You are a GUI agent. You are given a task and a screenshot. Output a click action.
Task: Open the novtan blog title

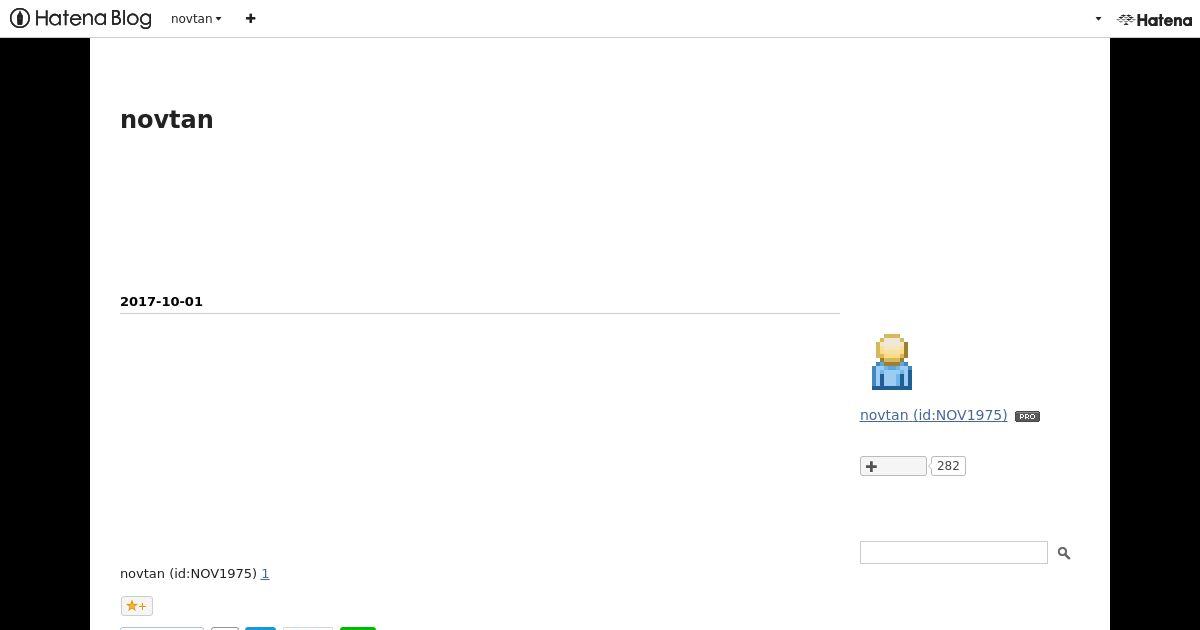point(167,119)
